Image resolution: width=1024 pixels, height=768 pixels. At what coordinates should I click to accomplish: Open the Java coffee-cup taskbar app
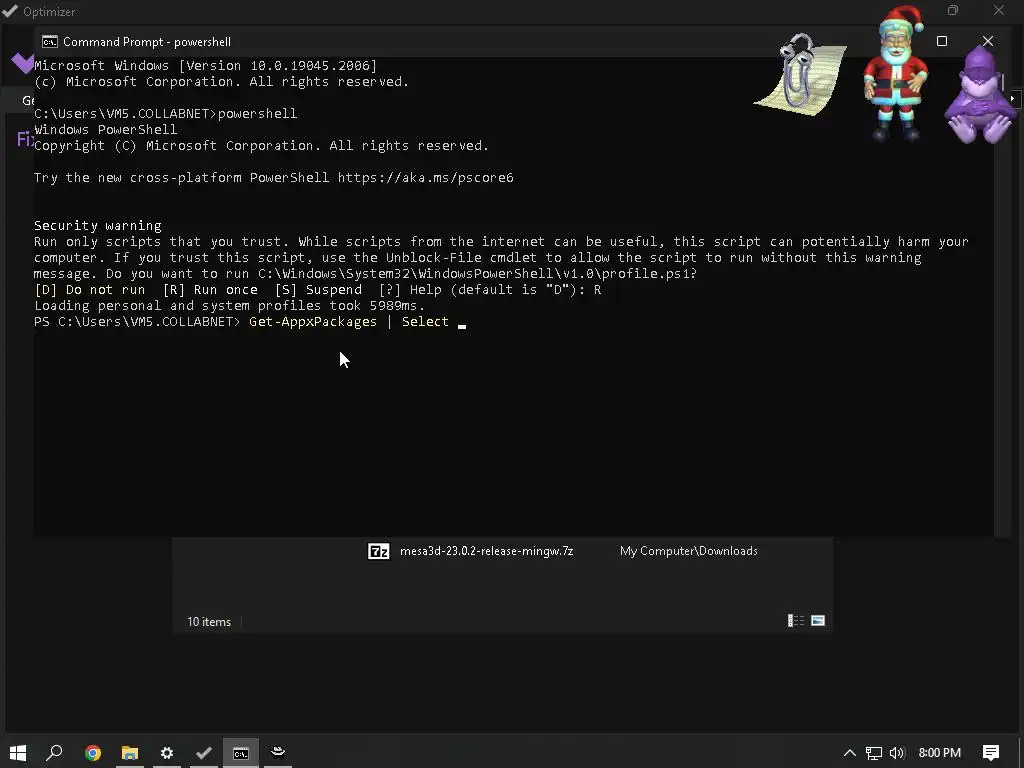[x=278, y=752]
